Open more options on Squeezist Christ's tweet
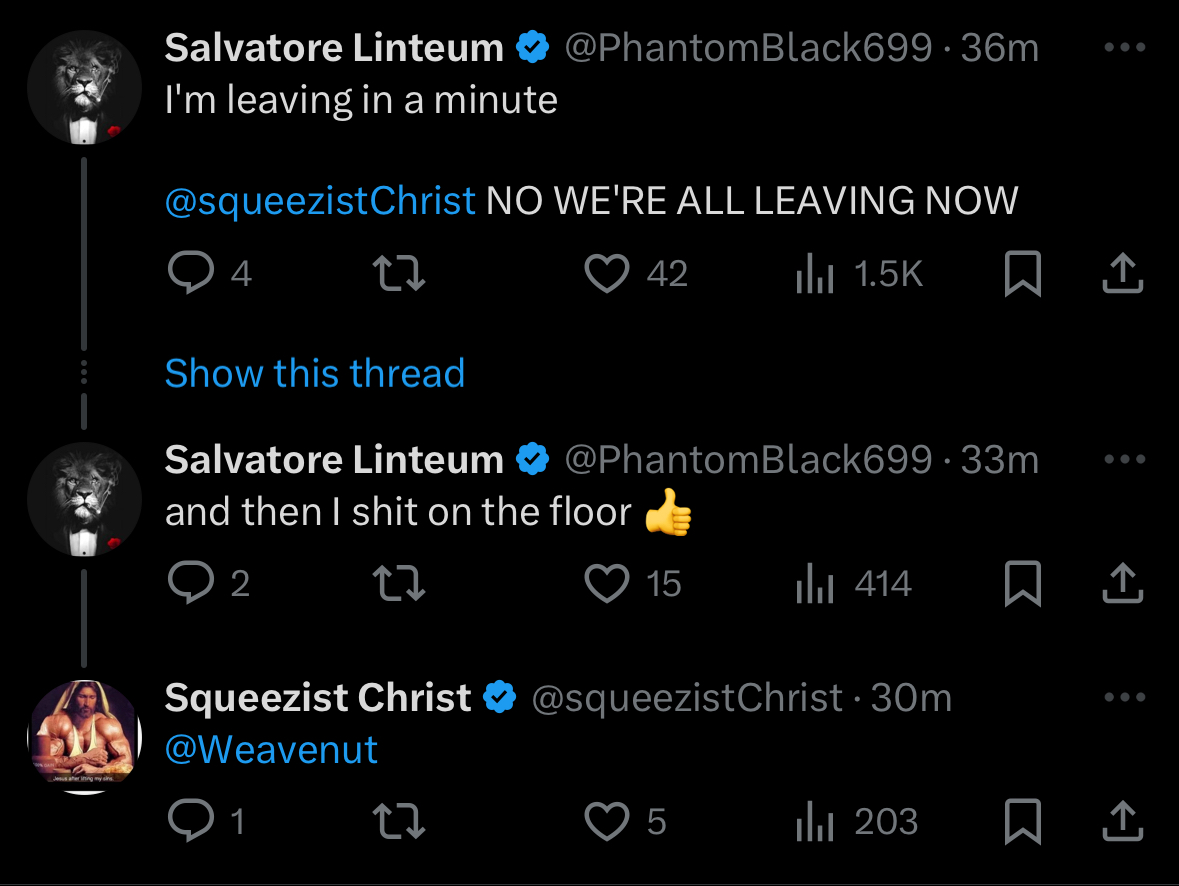This screenshot has width=1179, height=886. 1124,697
